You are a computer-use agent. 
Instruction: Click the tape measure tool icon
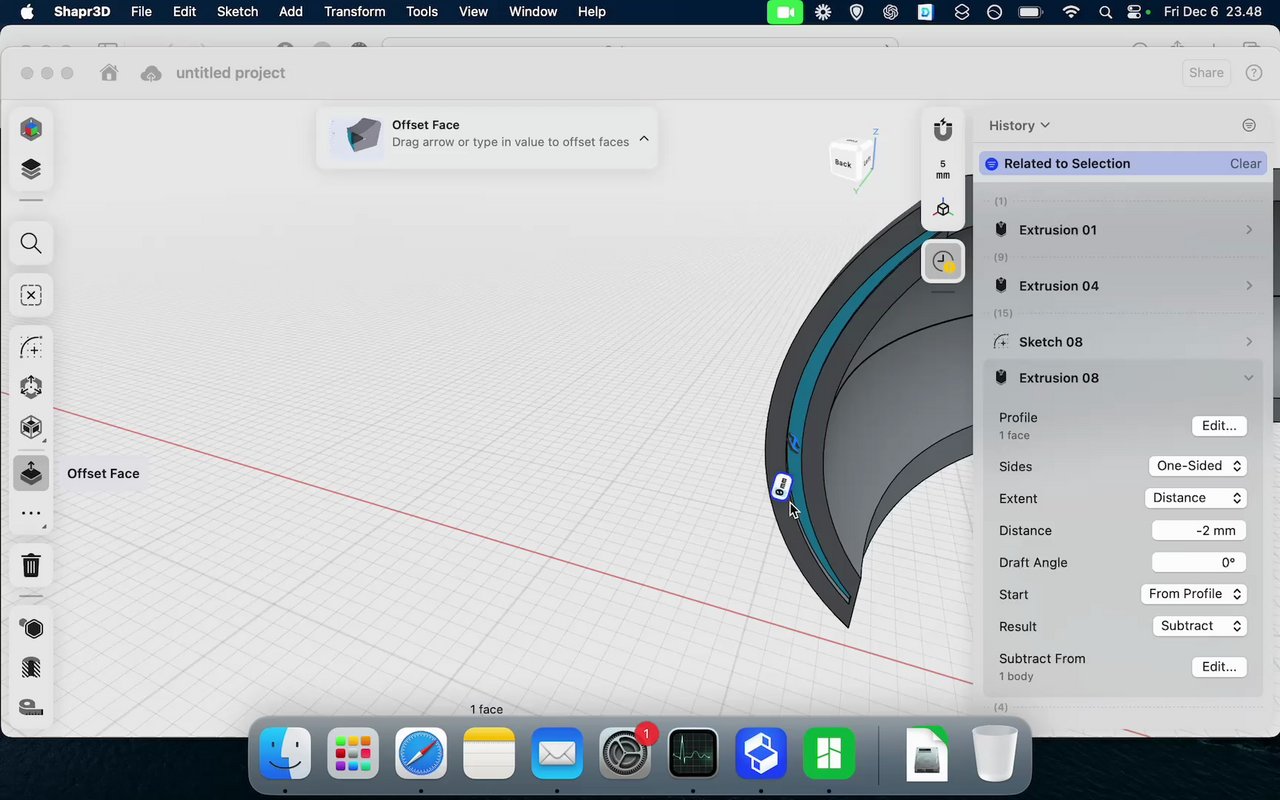31,707
